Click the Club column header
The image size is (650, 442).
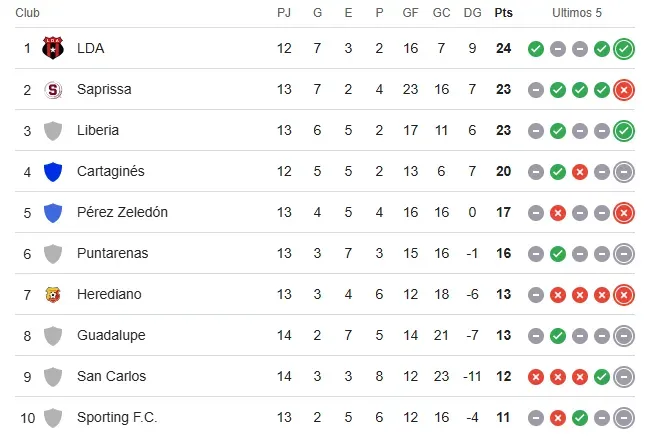[x=27, y=13]
